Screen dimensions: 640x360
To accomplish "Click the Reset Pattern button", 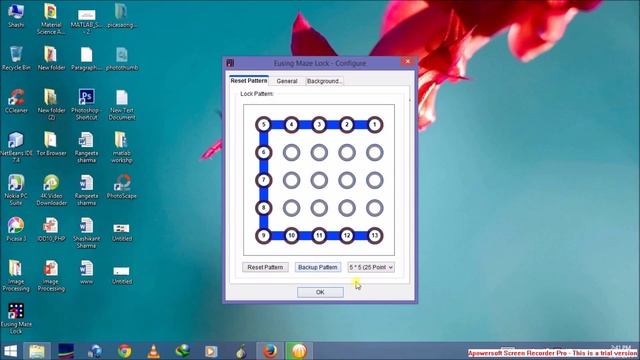I will click(265, 267).
